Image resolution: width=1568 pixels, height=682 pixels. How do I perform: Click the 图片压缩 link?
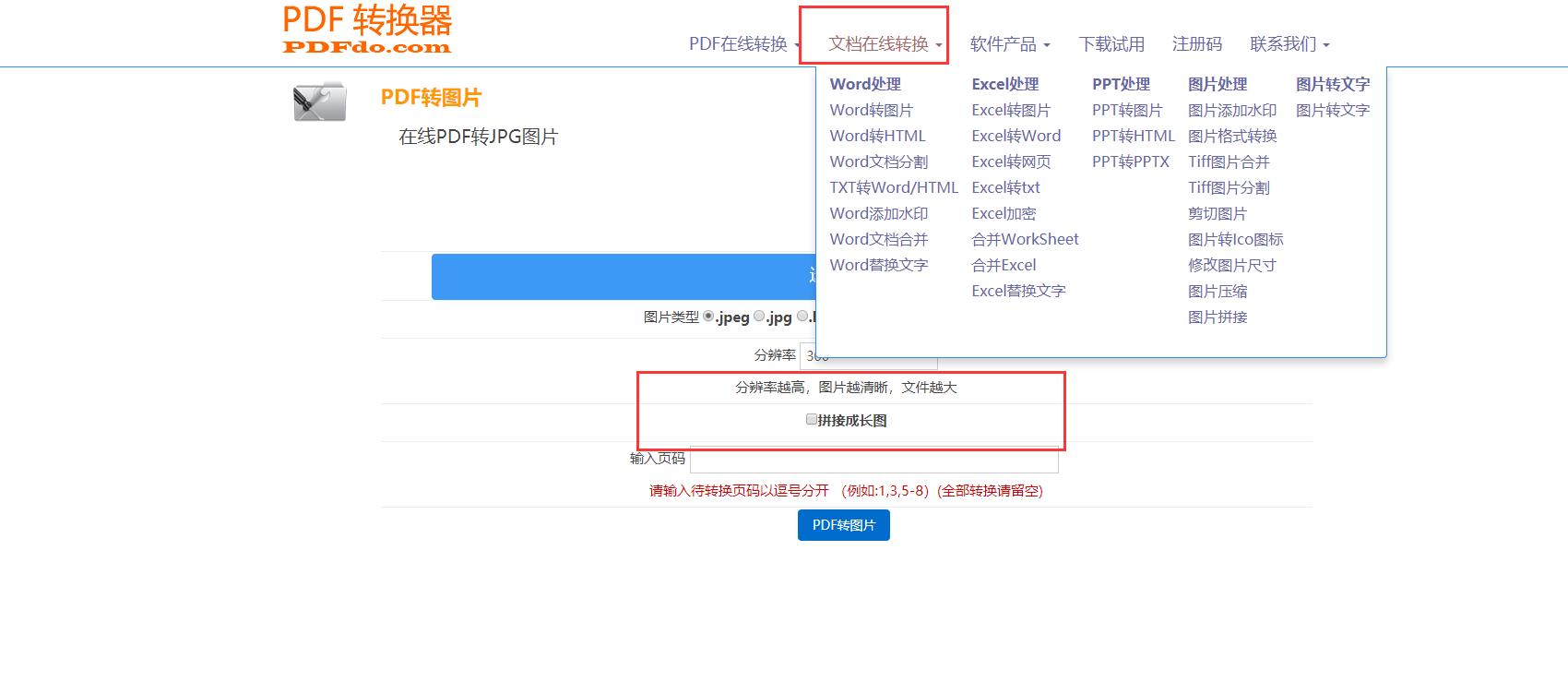click(x=1218, y=291)
